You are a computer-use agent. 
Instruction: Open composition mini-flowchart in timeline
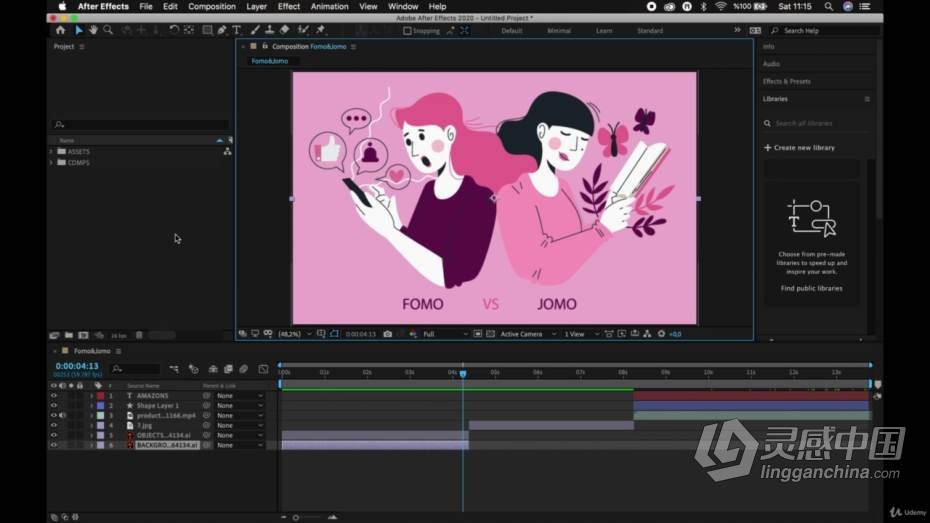click(x=174, y=369)
